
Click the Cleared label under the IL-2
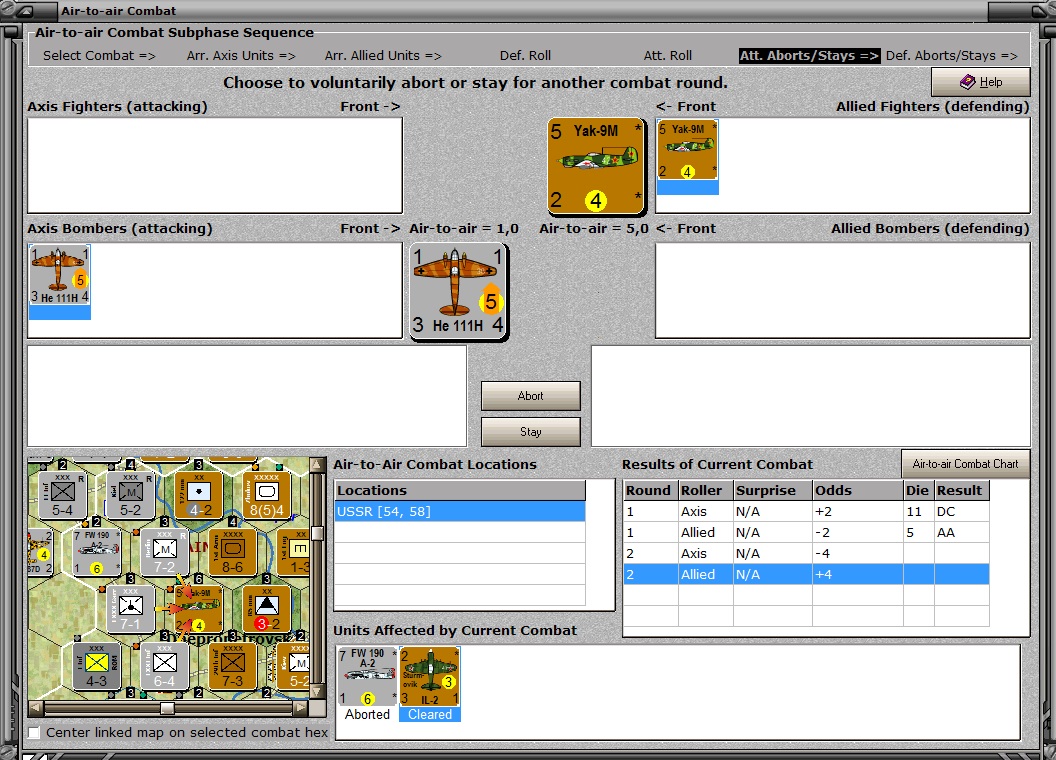(430, 714)
